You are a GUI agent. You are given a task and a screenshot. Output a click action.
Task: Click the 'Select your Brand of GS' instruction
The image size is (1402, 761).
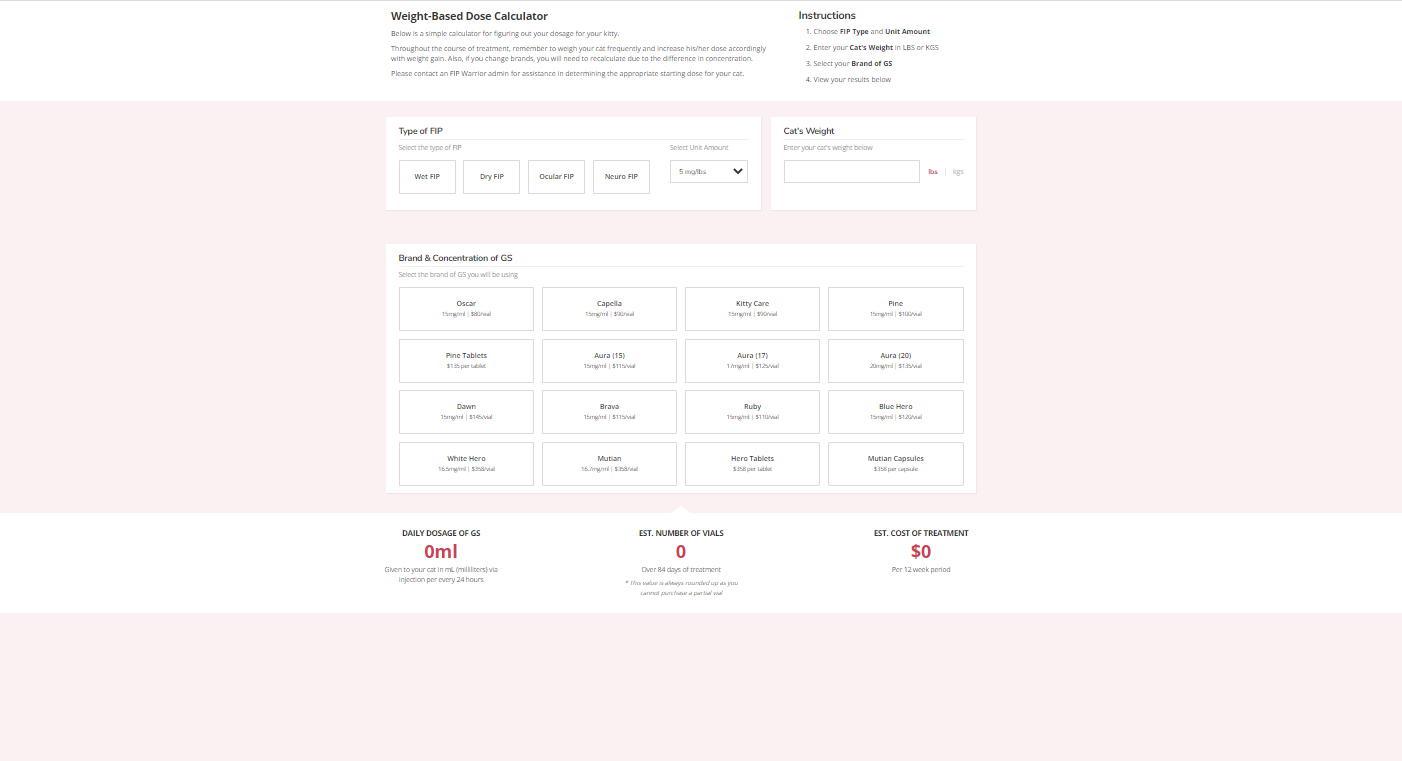click(853, 63)
